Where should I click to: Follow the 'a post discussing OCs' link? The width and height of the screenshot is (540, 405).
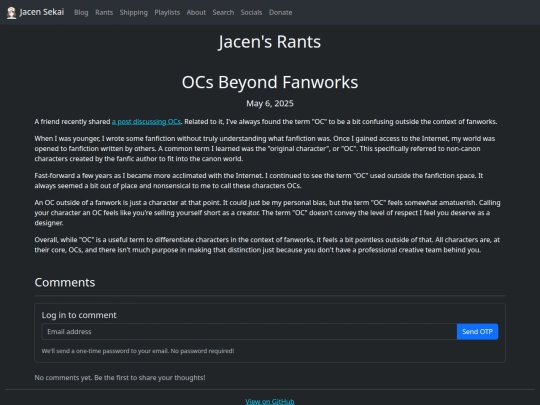pos(146,122)
